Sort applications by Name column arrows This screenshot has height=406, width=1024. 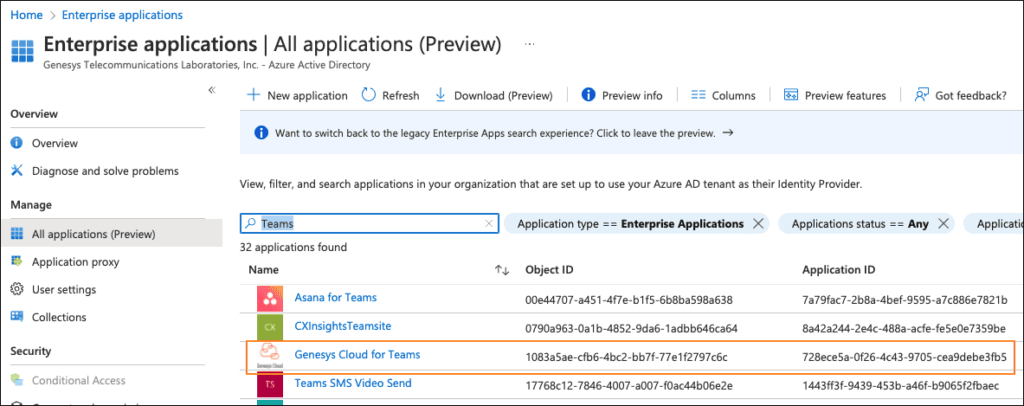point(502,270)
